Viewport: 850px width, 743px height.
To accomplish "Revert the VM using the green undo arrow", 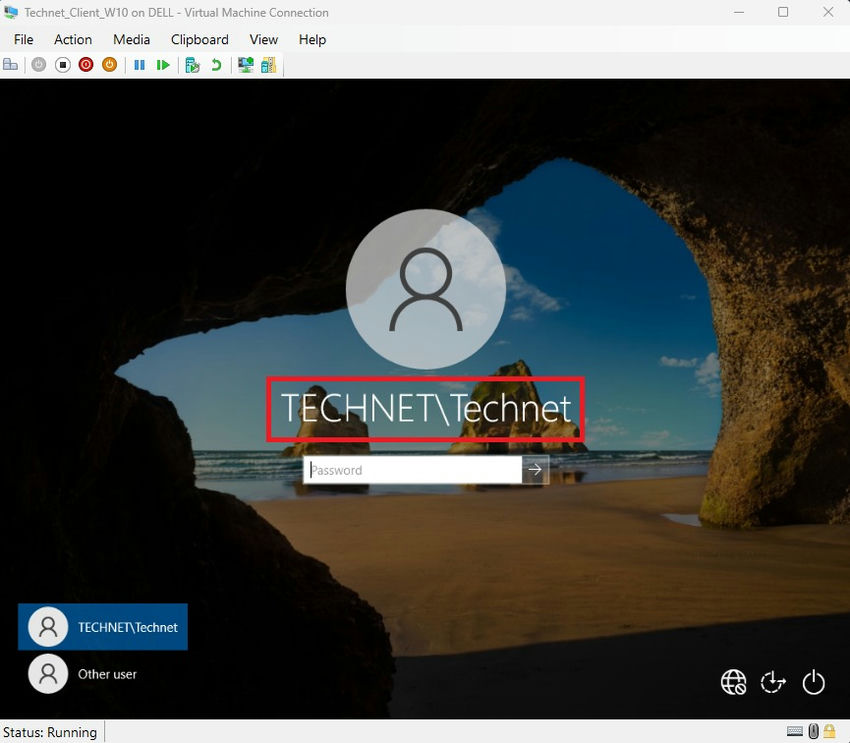I will [216, 65].
